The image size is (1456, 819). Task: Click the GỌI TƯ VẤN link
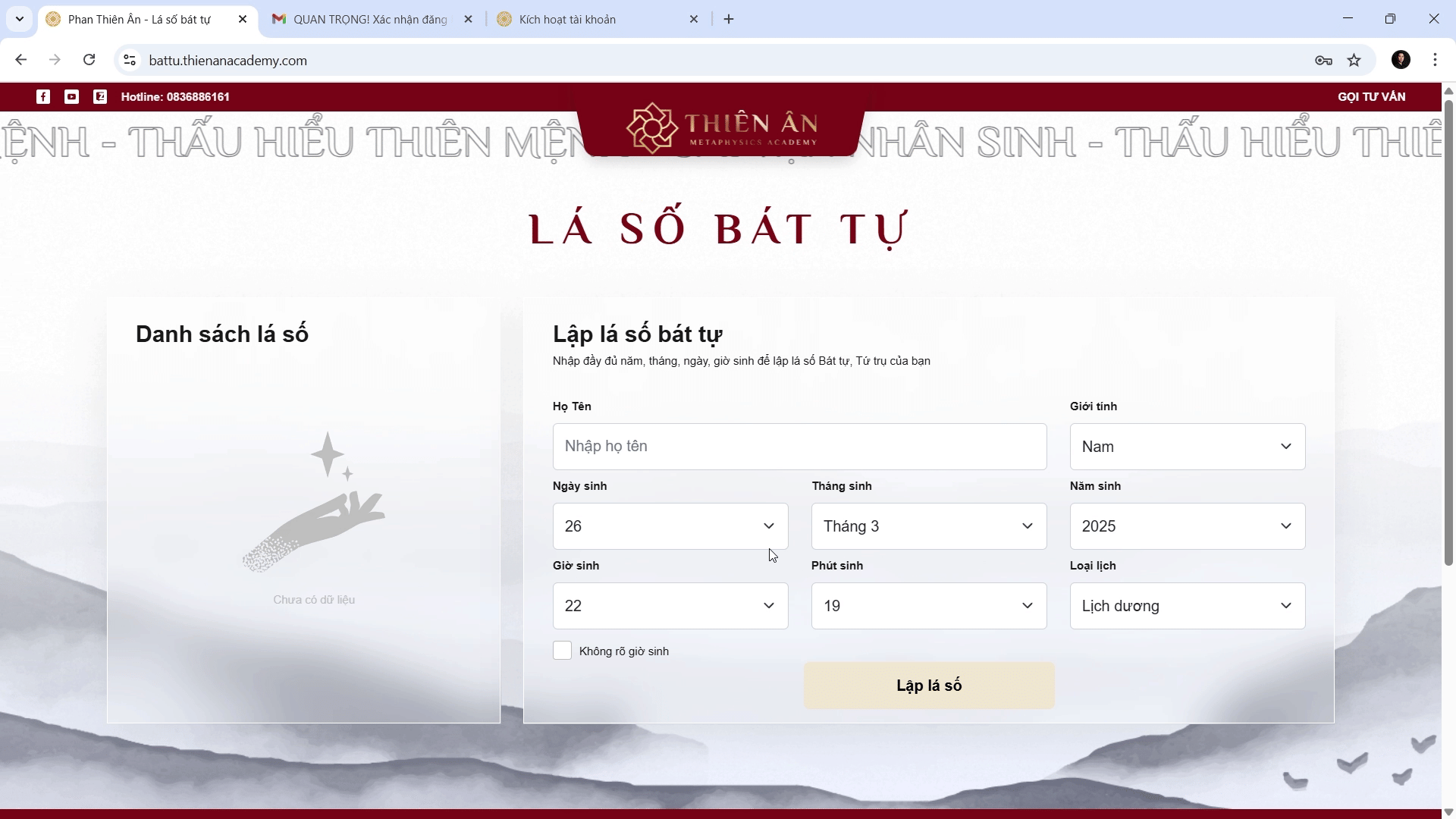[1371, 96]
